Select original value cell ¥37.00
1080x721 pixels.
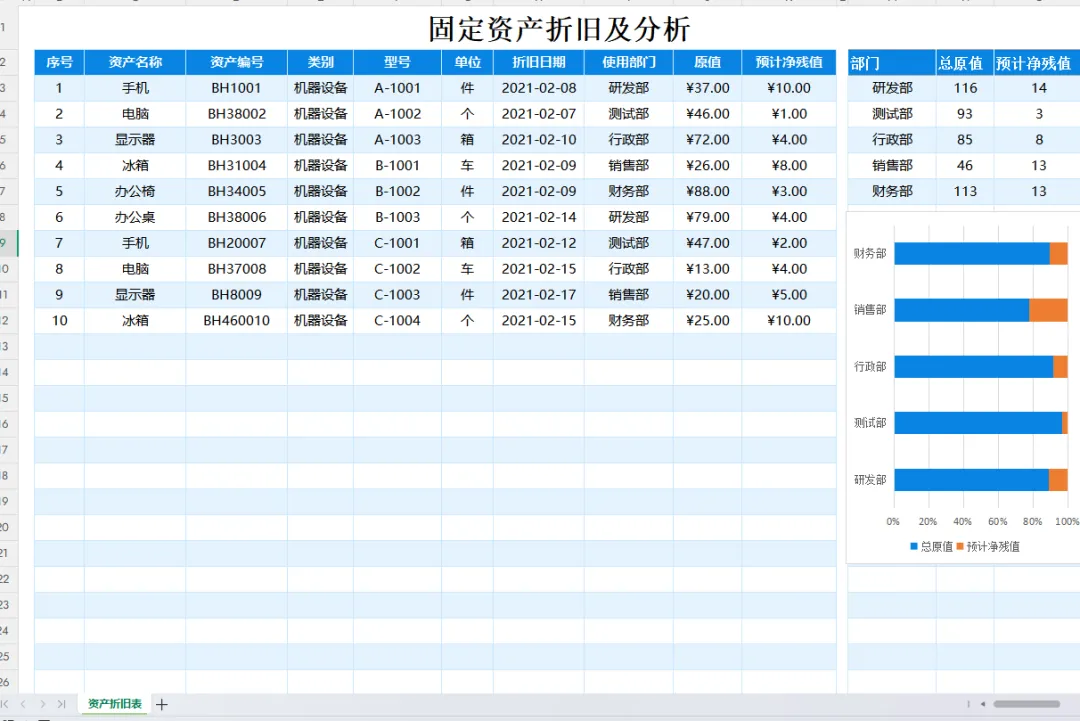(x=707, y=88)
